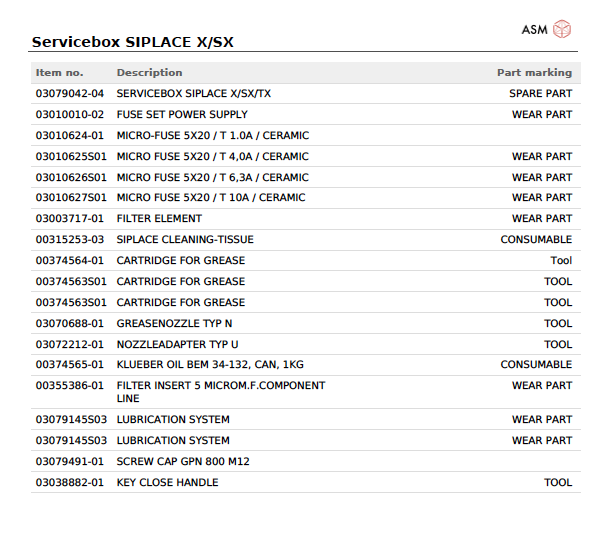This screenshot has width=605, height=547.
Task: Select item number 03070688-01
Action: (70, 324)
